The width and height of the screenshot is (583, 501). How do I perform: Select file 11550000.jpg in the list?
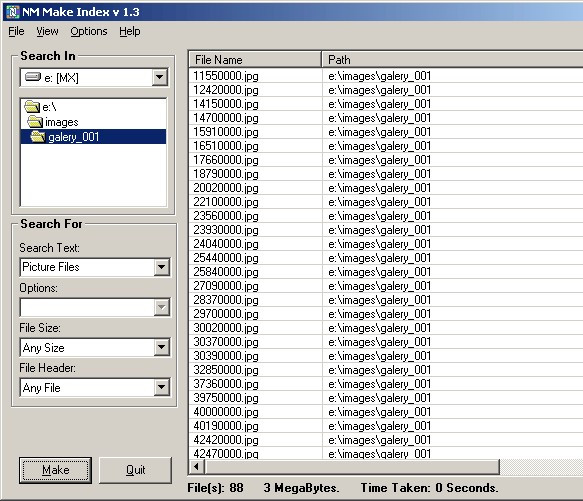[x=226, y=76]
